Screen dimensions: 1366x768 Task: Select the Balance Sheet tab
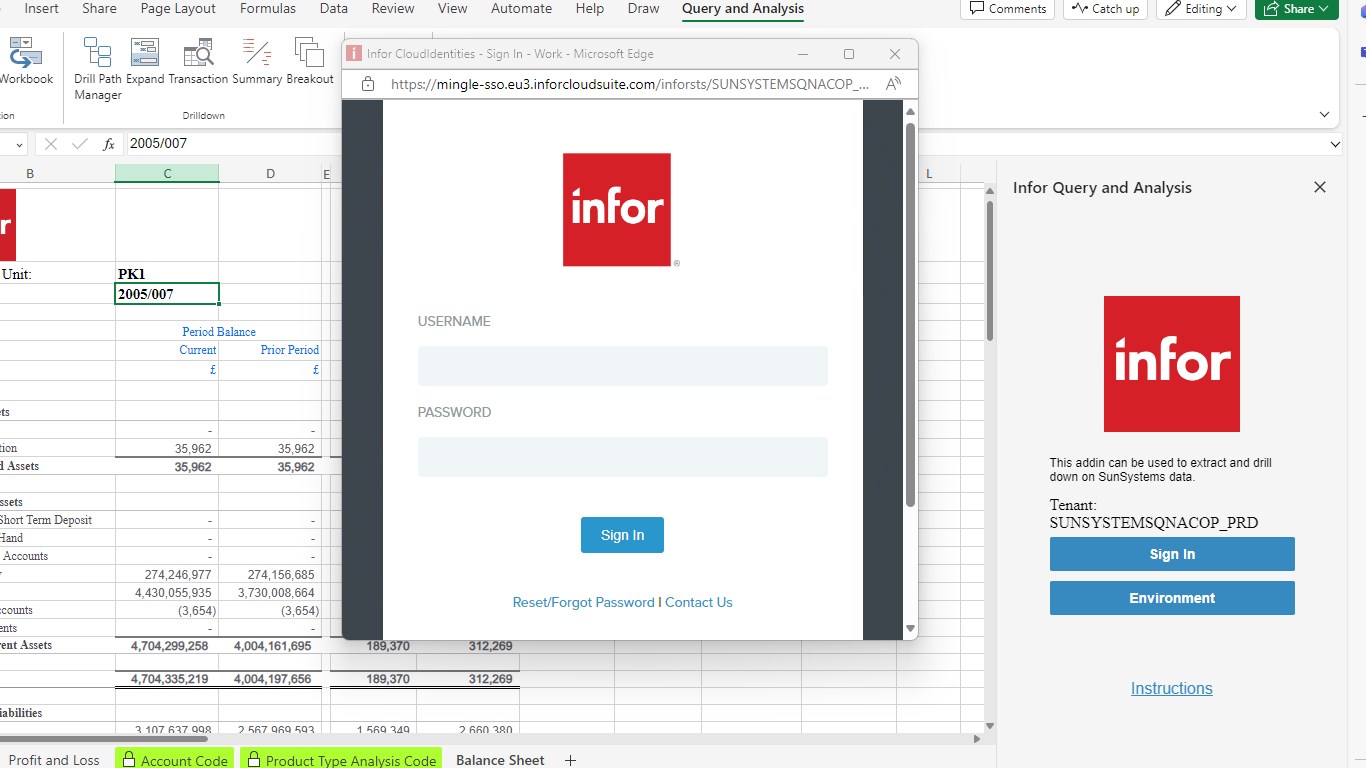pos(500,760)
